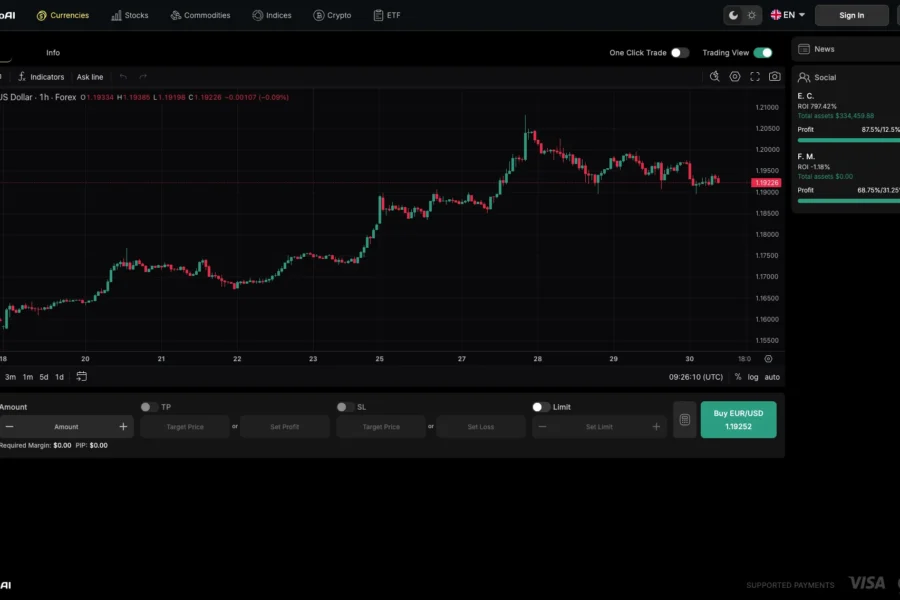Toggle percent scale on chart
Viewport: 900px width, 600px height.
coord(738,377)
